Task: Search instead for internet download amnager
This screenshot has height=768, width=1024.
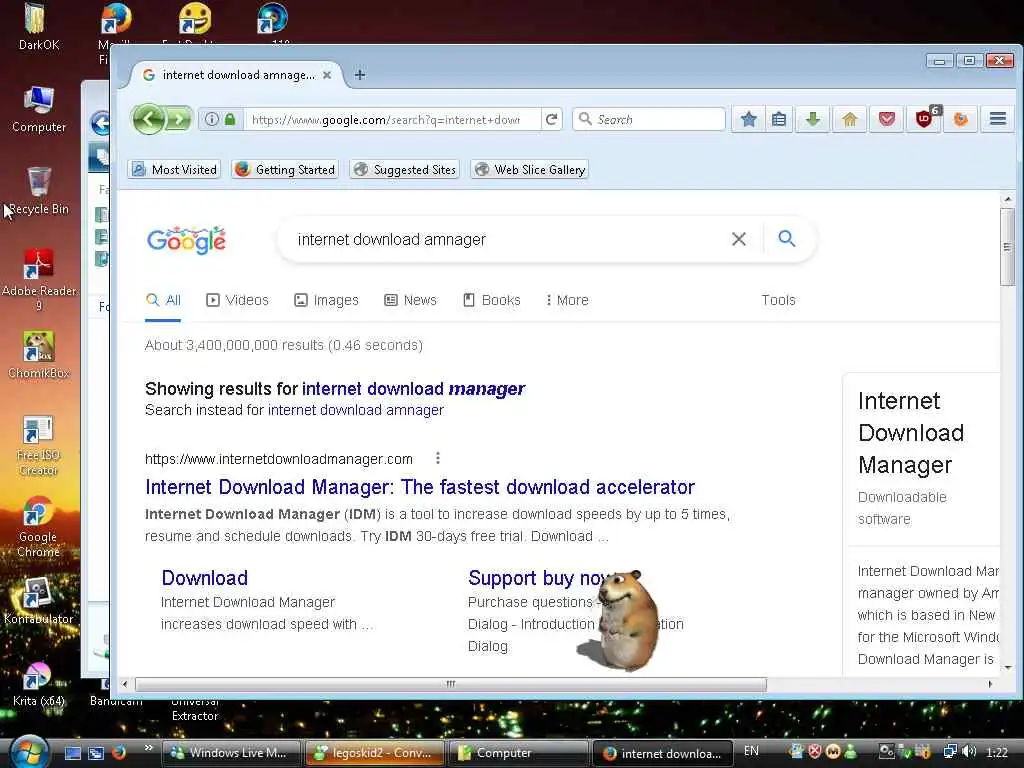Action: 355,410
